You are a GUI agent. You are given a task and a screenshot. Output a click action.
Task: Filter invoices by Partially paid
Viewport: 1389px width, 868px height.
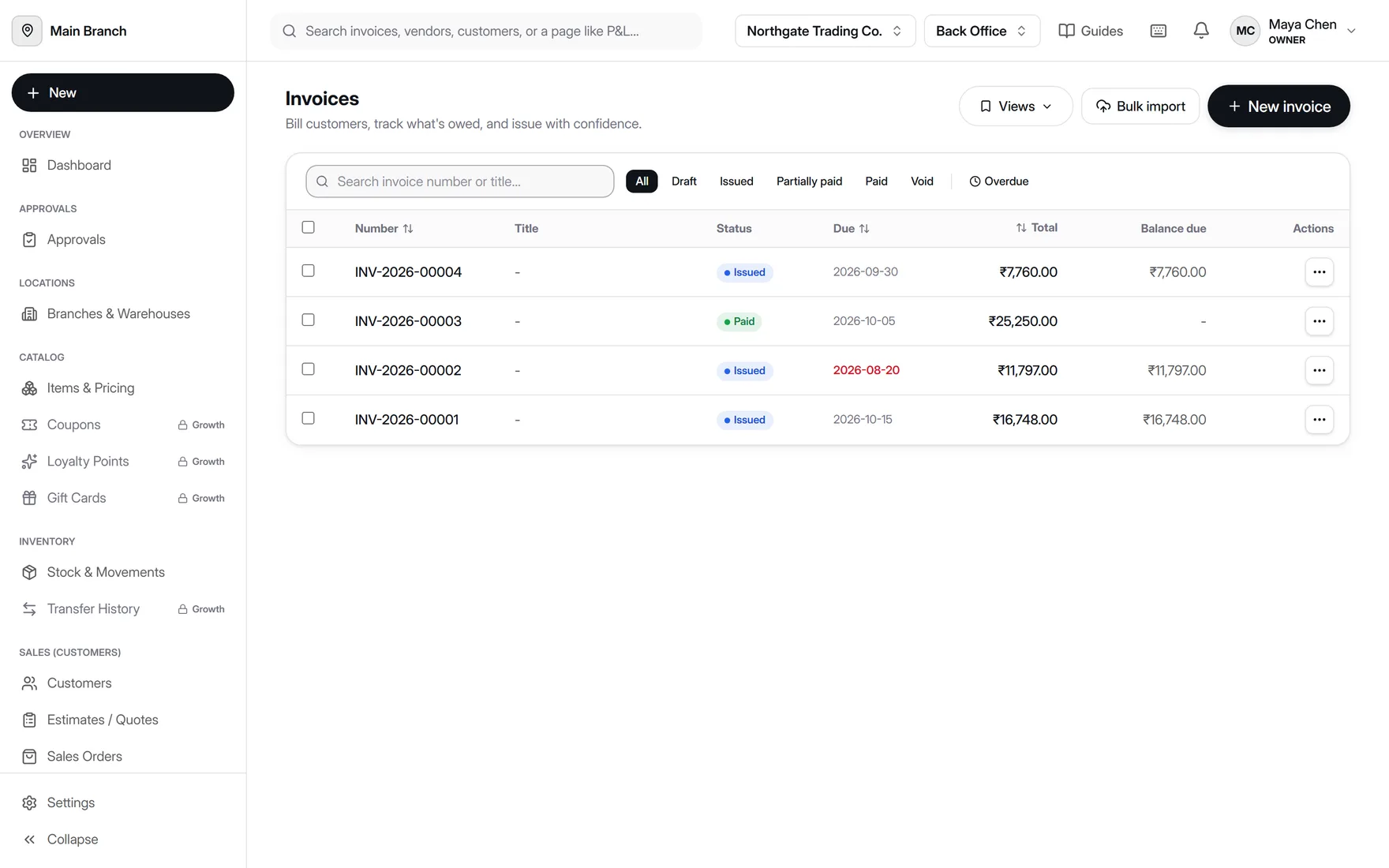(809, 181)
